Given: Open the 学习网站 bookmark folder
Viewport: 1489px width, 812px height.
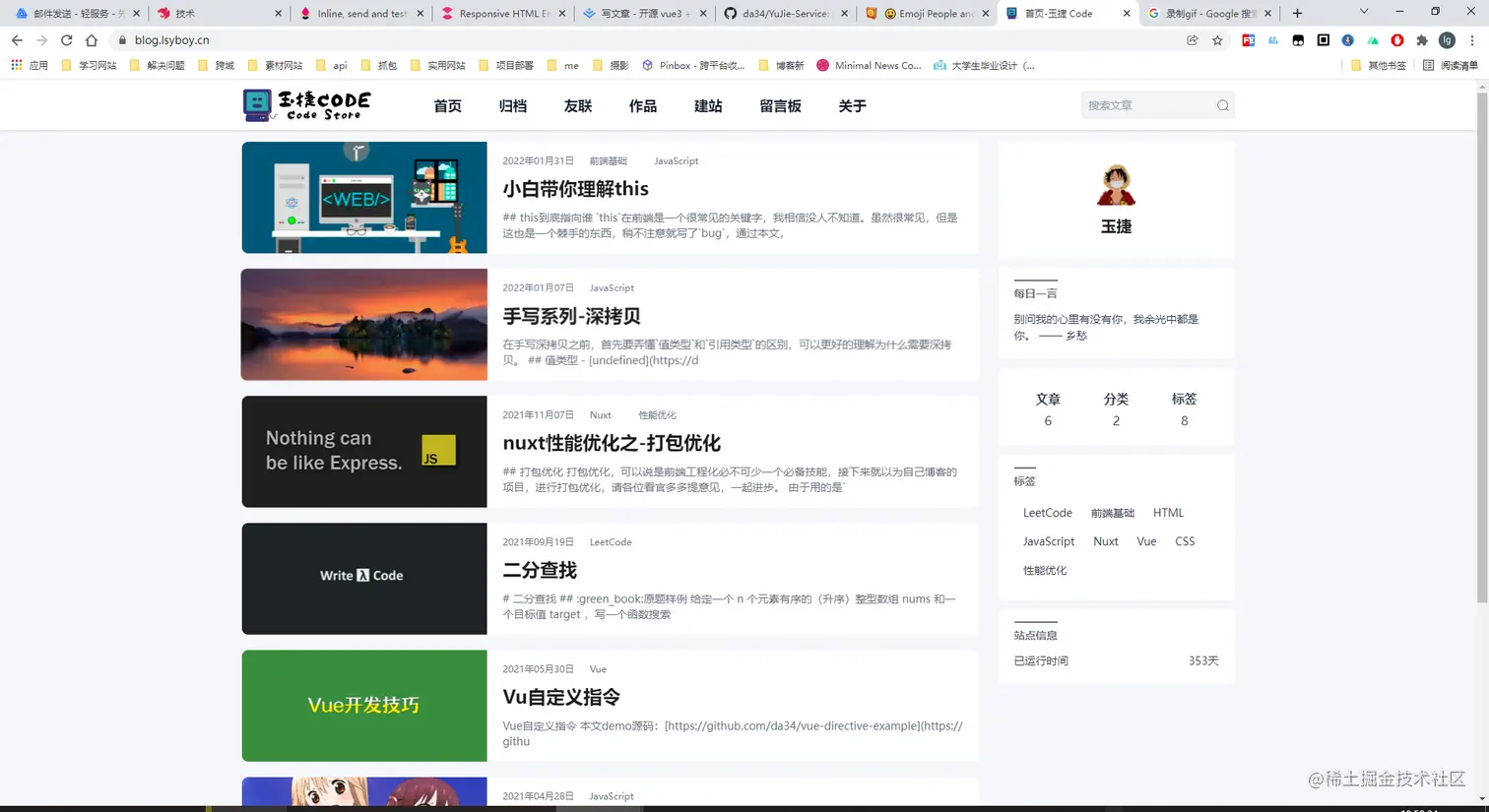Looking at the screenshot, I should coord(89,65).
